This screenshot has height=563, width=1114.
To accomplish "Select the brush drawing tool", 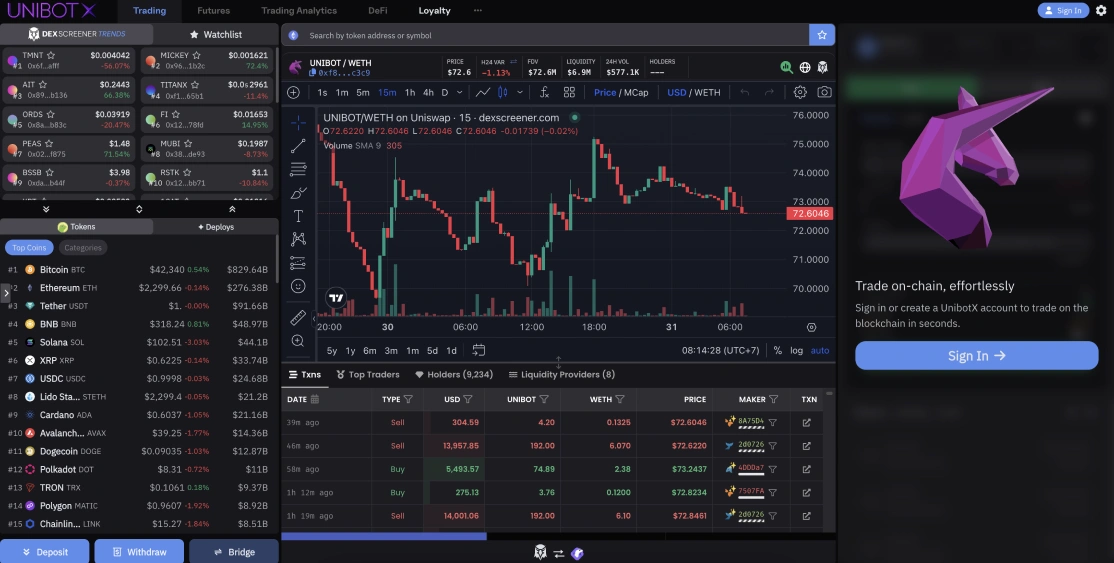I will pyautogui.click(x=298, y=193).
